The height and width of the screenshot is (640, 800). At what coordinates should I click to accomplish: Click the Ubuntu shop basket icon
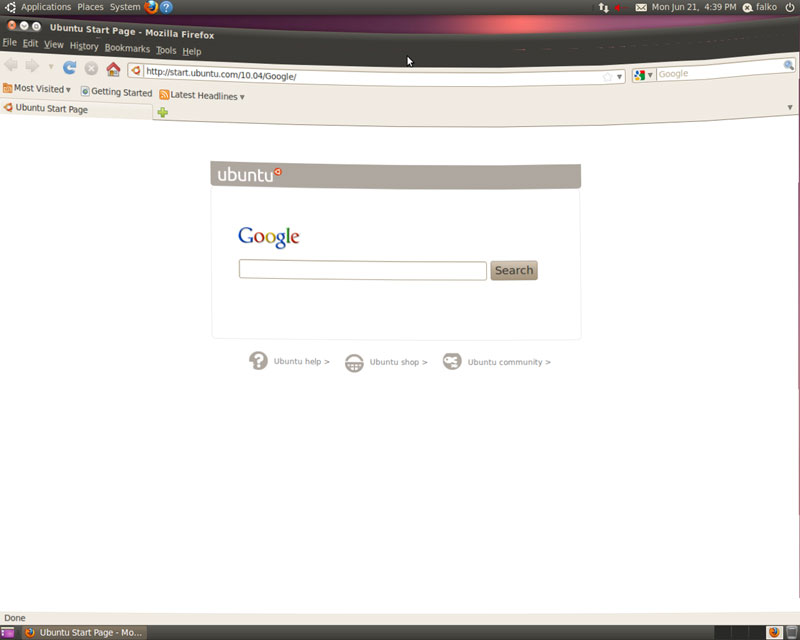pyautogui.click(x=354, y=363)
